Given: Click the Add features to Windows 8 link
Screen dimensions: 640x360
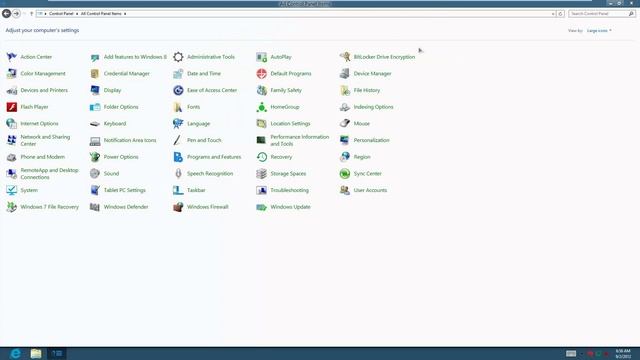Looking at the screenshot, I should coord(135,57).
